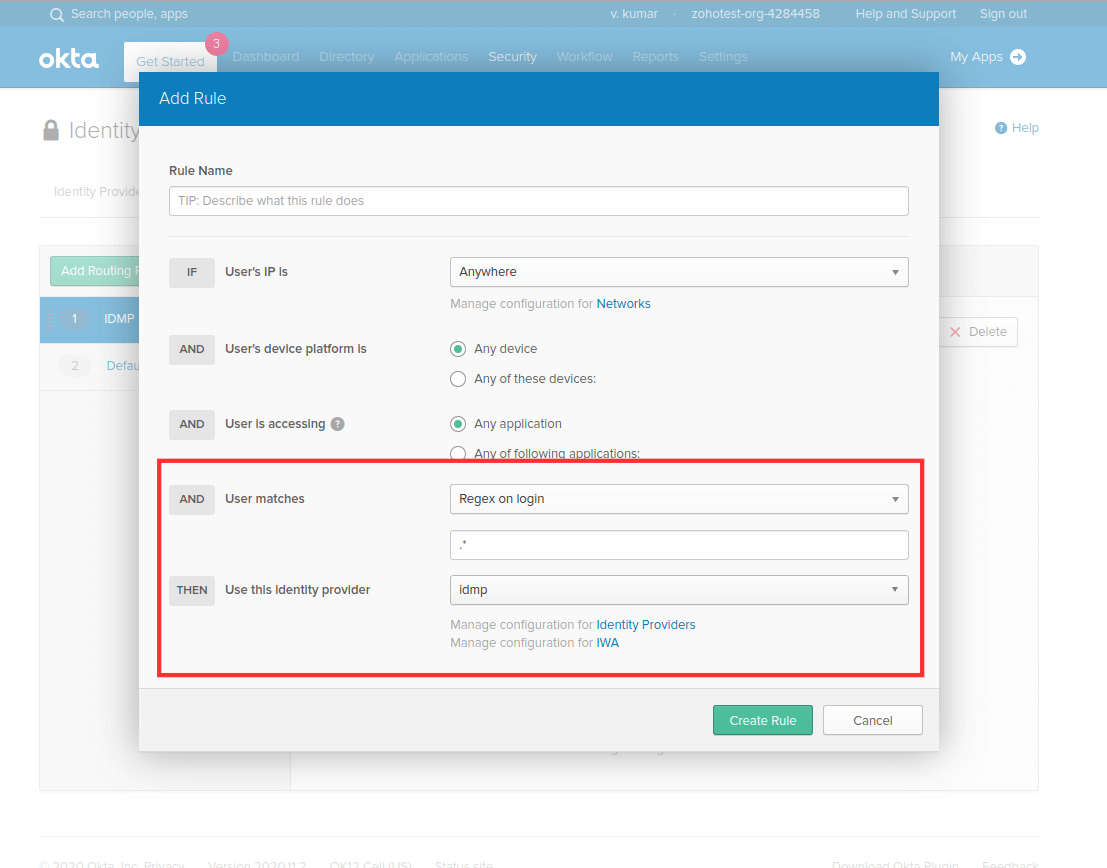
Task: Click the Privacy footer link
Action: coord(164,864)
